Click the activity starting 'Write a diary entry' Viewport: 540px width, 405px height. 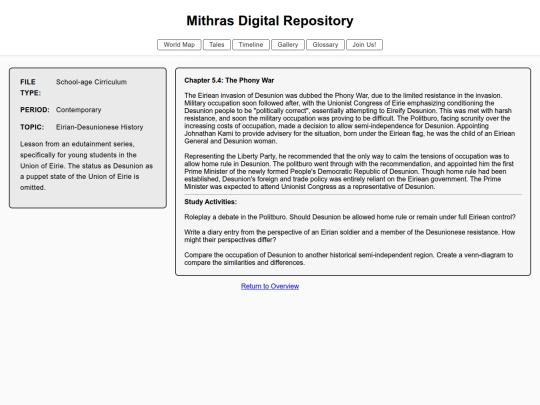coord(350,236)
